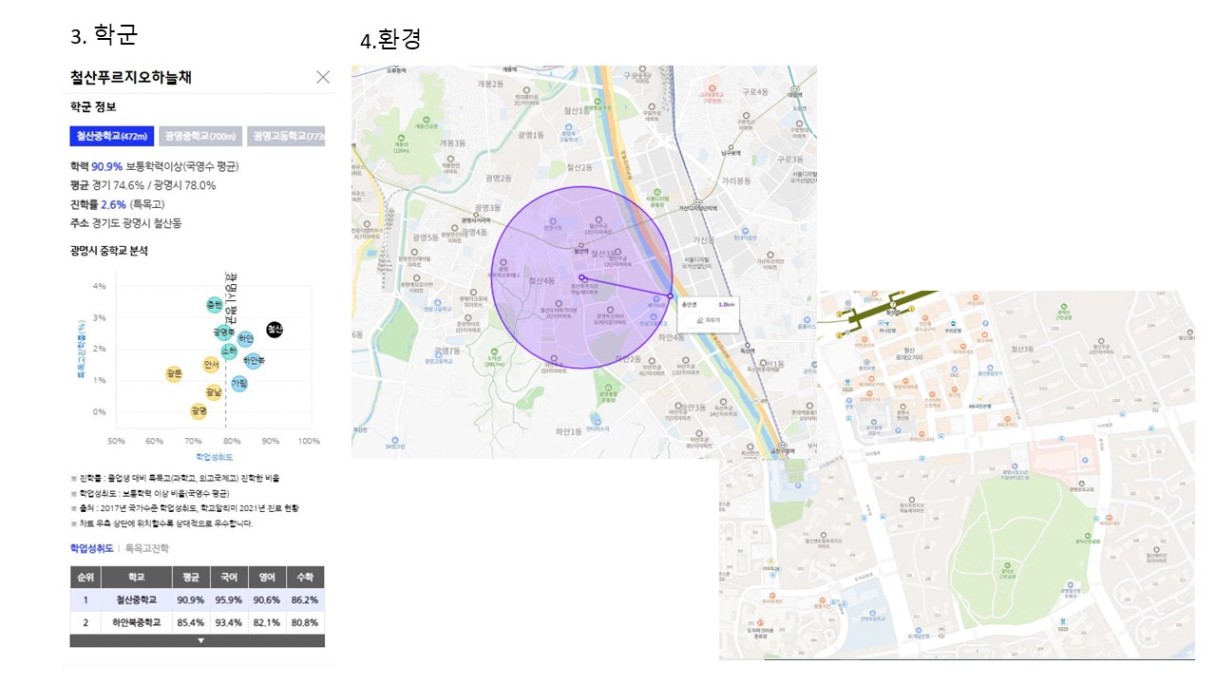Click the 주소 경기도 광명시 철산동 line

125,223
